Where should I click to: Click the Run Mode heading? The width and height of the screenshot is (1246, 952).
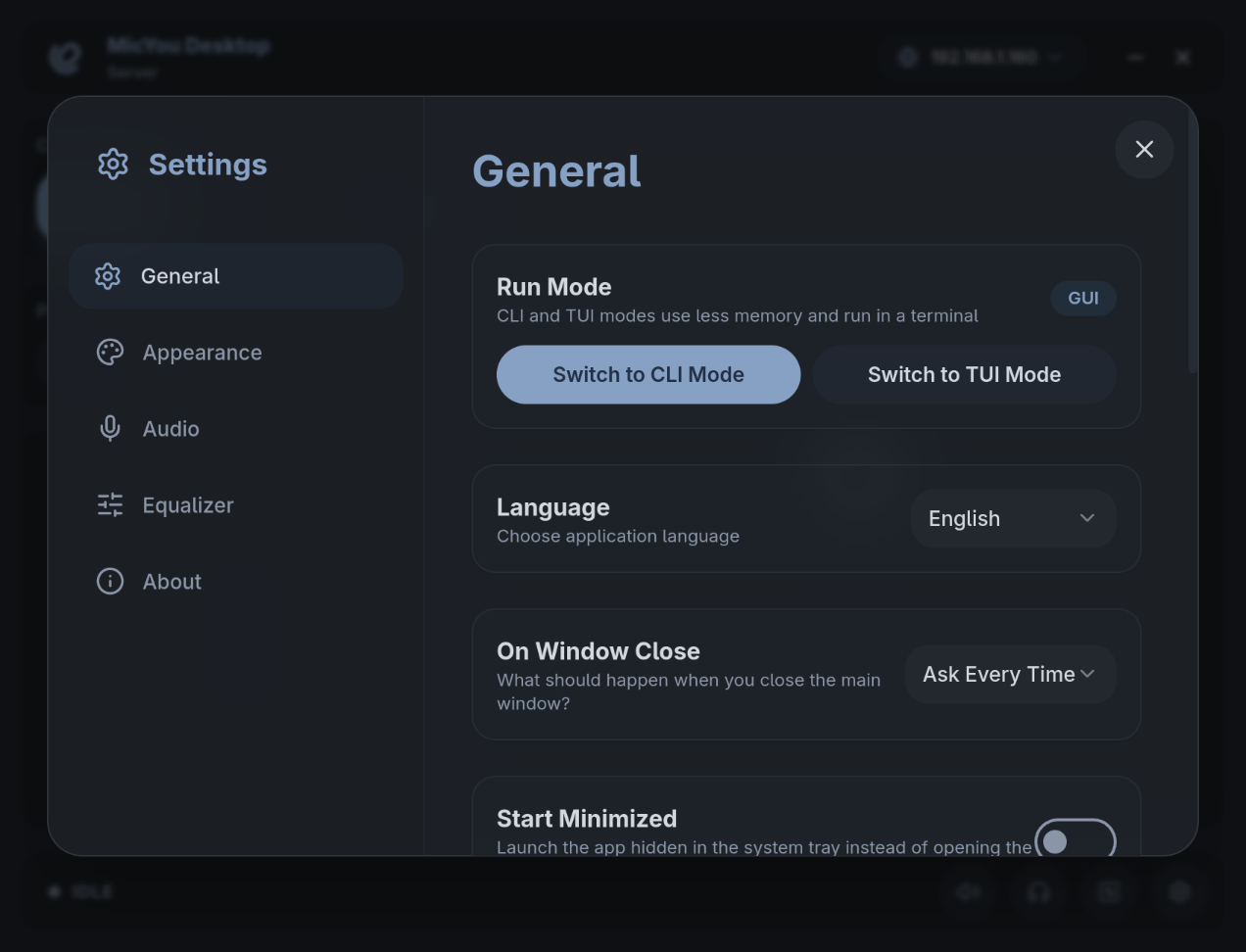point(554,287)
